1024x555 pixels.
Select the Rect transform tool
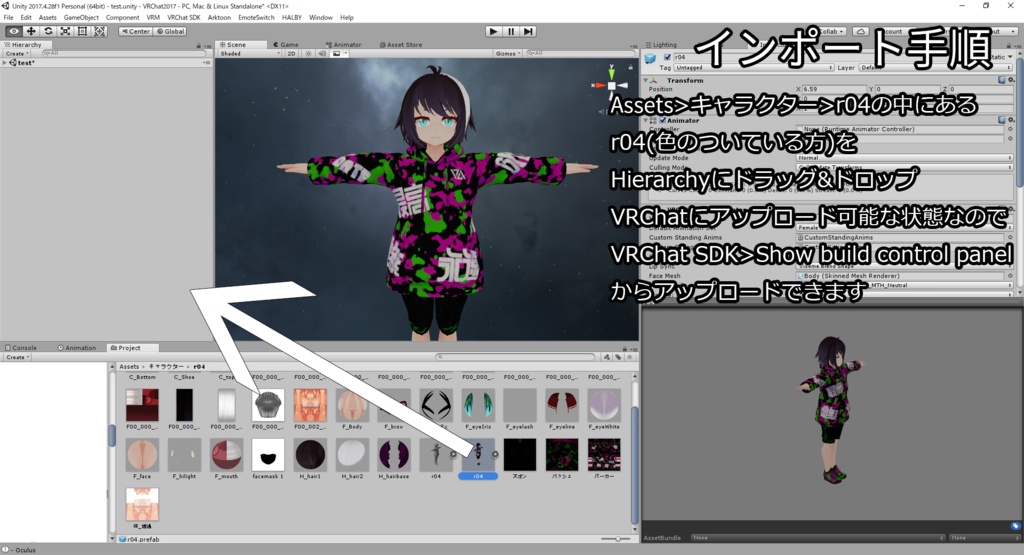click(82, 31)
